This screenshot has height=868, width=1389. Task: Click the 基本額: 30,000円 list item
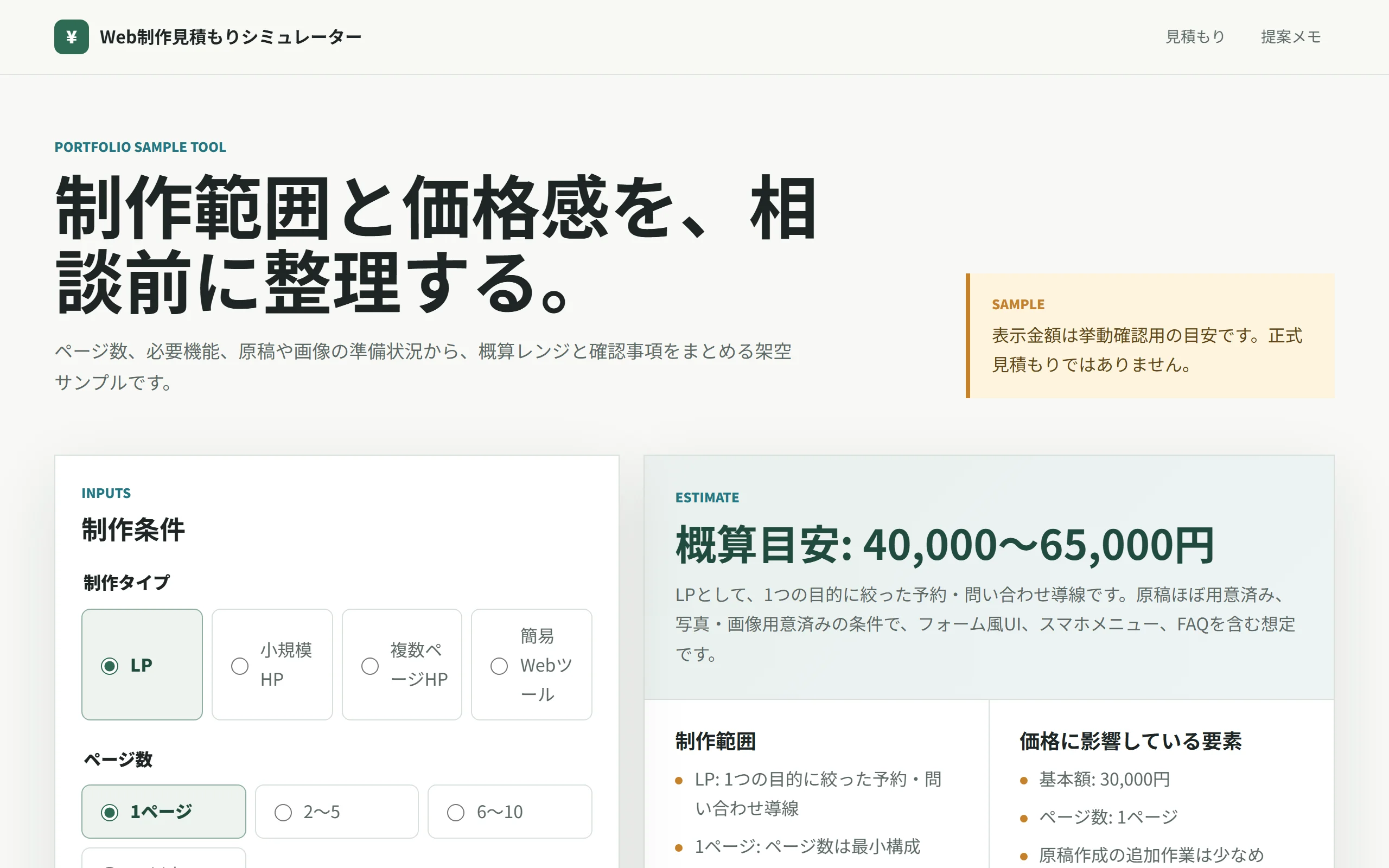tap(1104, 780)
